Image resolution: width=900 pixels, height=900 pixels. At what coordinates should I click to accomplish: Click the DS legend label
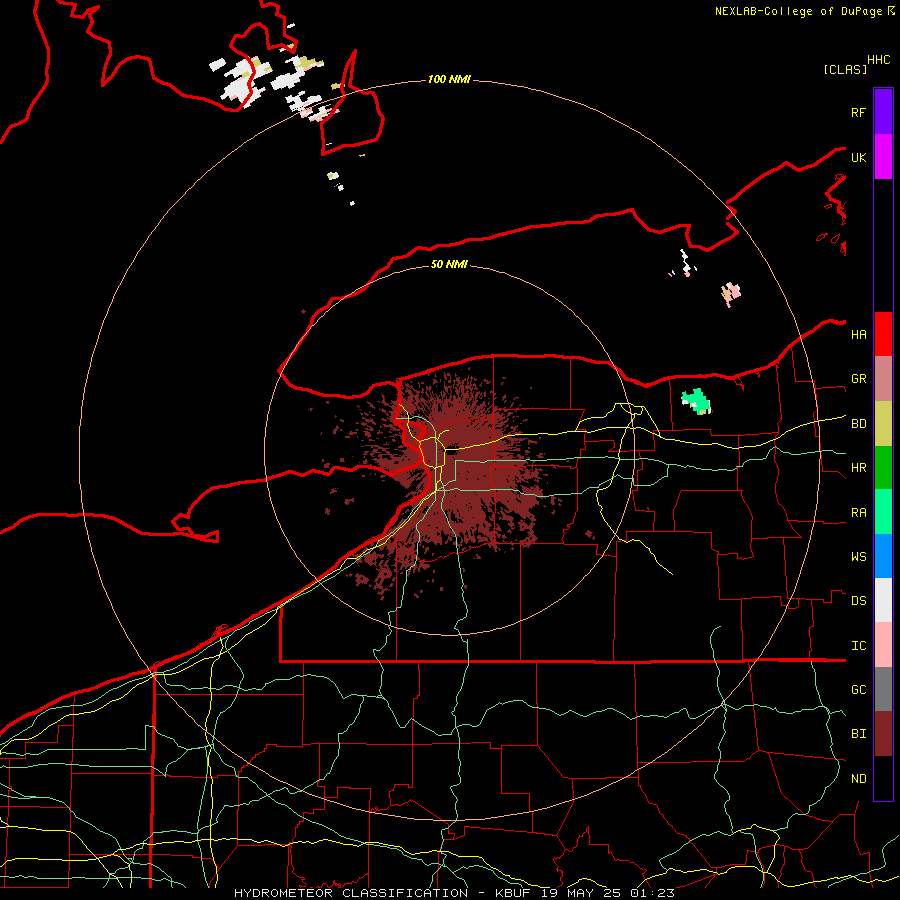[x=858, y=601]
